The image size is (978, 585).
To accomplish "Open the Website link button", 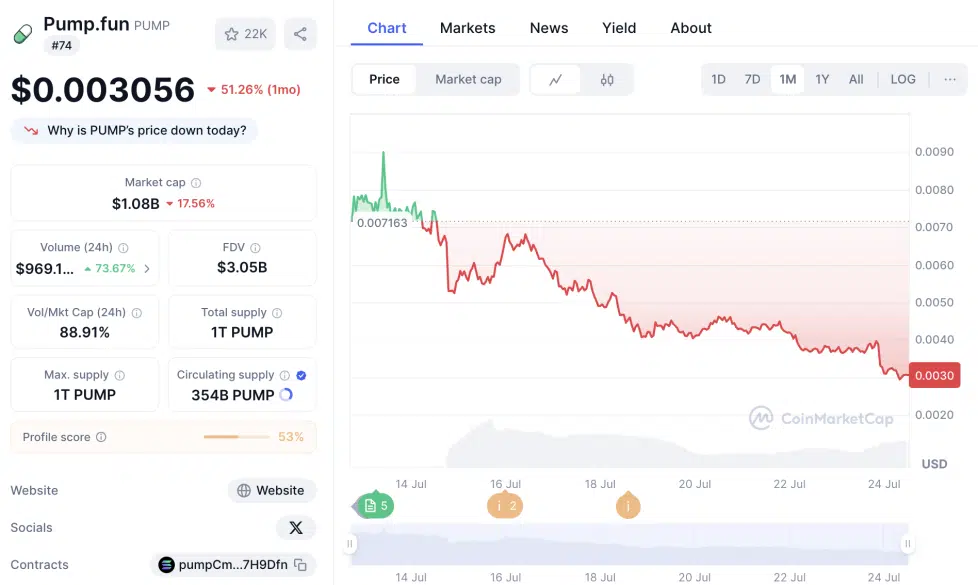I will (271, 491).
